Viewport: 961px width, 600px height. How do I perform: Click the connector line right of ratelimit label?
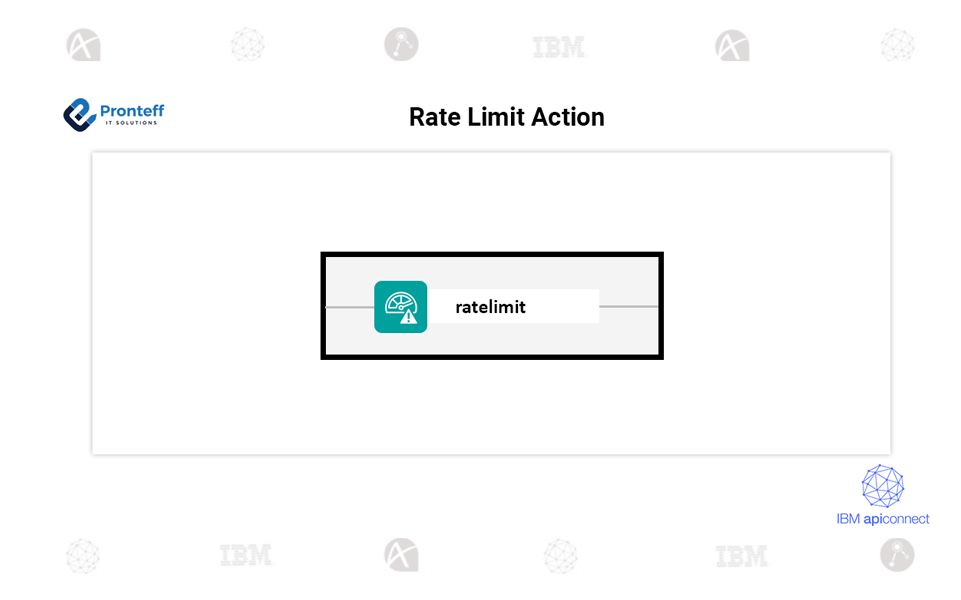pos(628,306)
